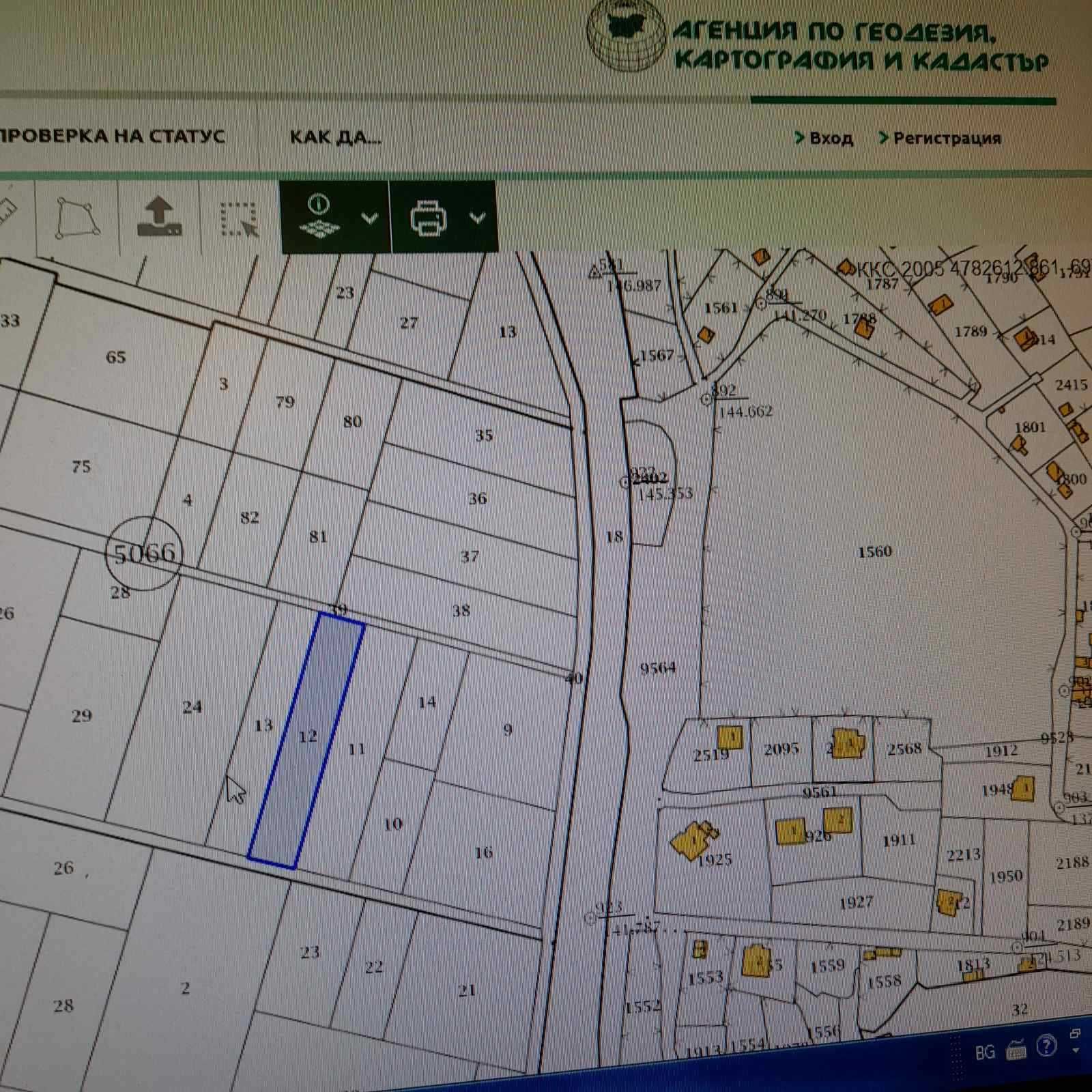Select parcel 9 on the map
This screenshot has width=1092, height=1092.
[508, 730]
